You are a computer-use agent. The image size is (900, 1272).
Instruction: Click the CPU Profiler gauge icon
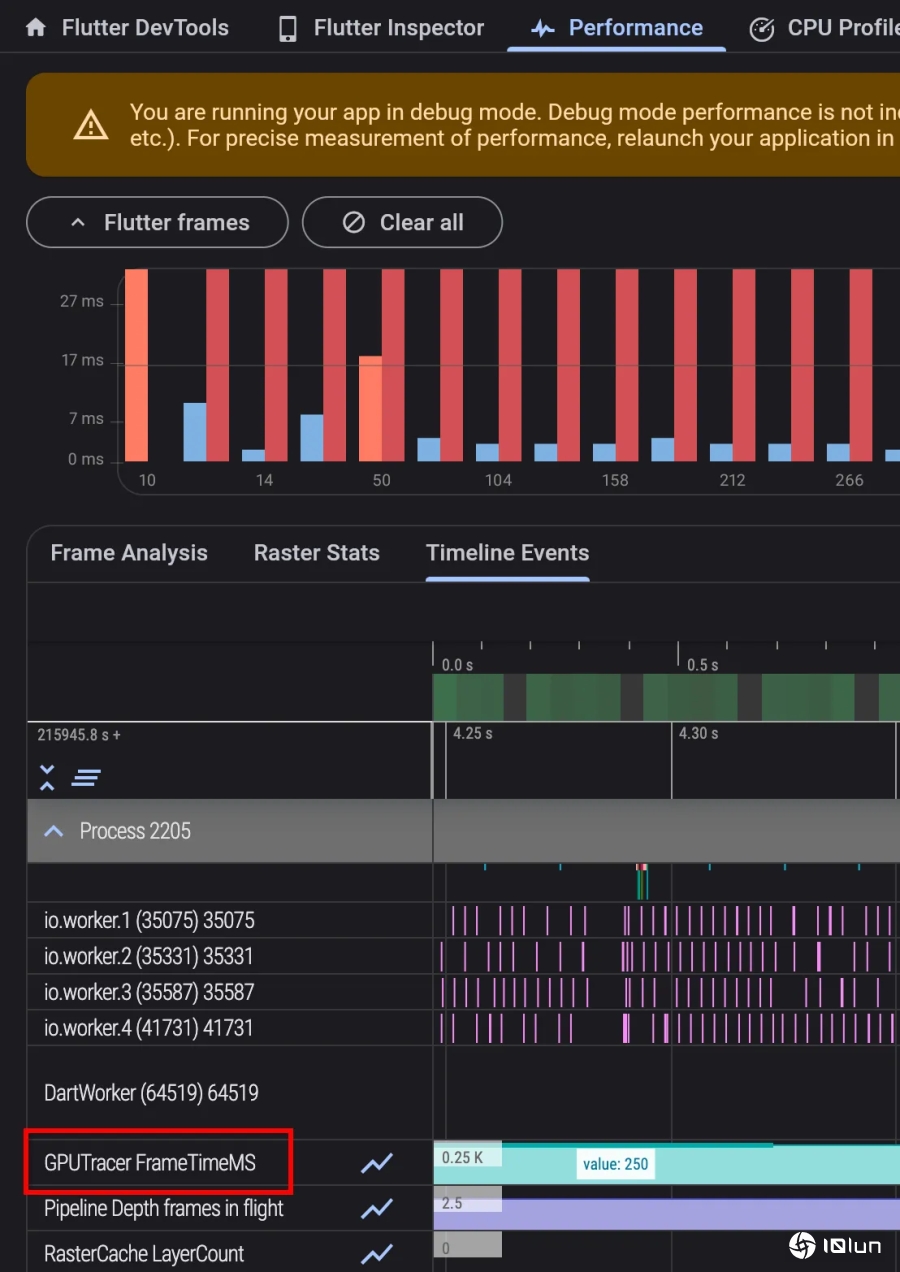click(762, 29)
